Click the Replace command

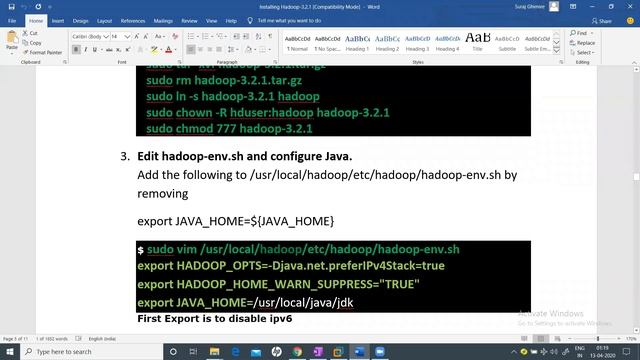(582, 43)
